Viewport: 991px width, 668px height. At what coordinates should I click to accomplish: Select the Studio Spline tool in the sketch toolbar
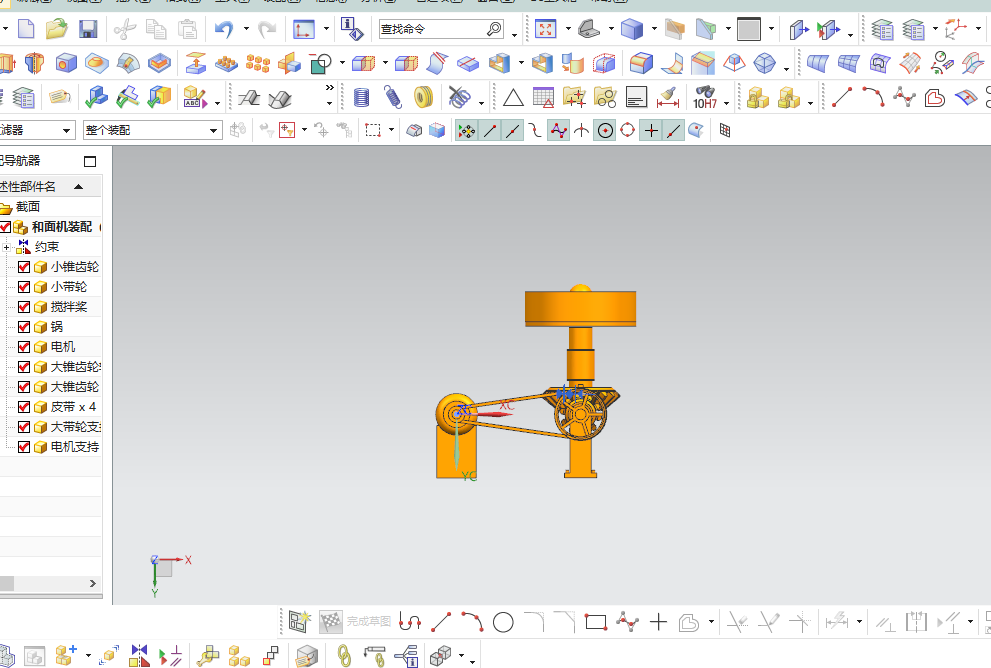[x=627, y=622]
